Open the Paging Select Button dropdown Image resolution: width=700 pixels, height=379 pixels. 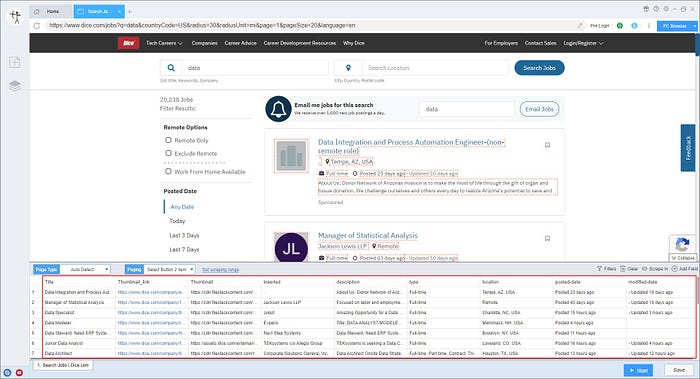(x=170, y=269)
